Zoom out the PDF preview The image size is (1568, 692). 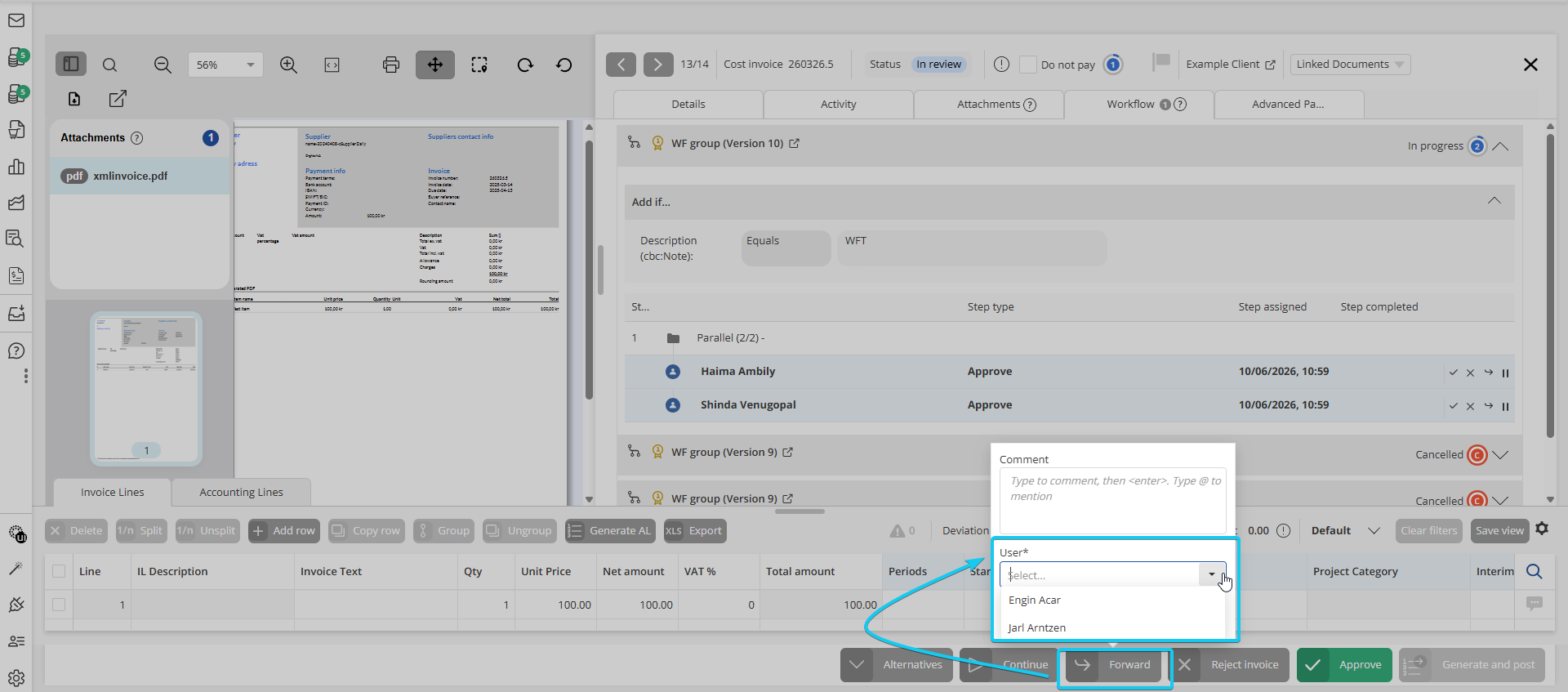(x=163, y=65)
